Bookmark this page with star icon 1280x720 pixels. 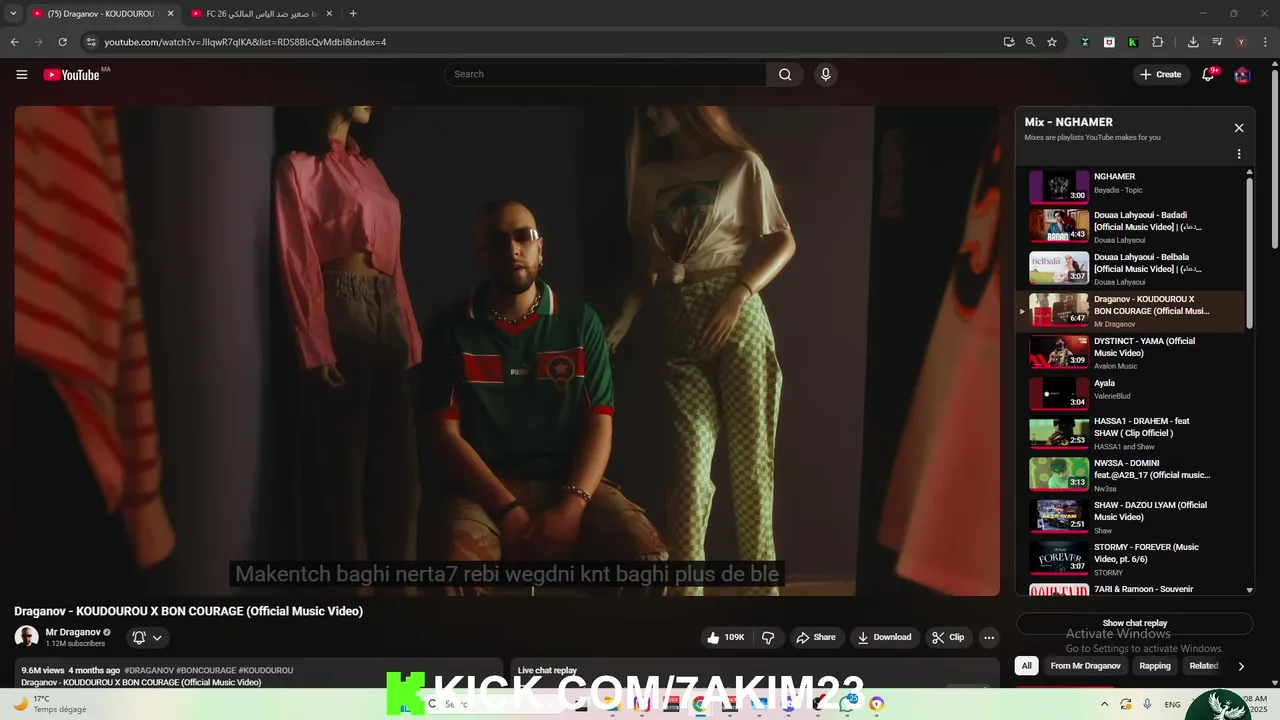click(1052, 42)
